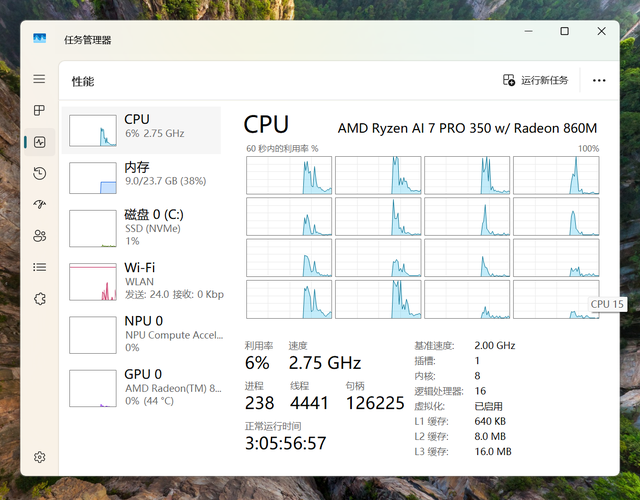Click the CPU 15 graph at bottom-right
640x500 pixels.
[x=556, y=299]
